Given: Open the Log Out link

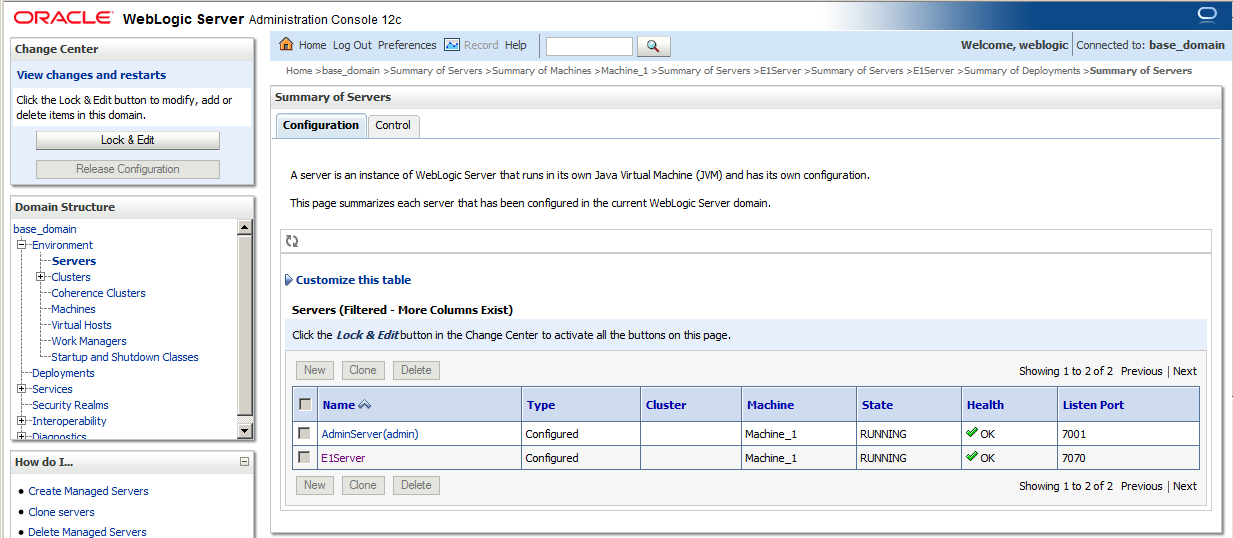Looking at the screenshot, I should [x=352, y=45].
